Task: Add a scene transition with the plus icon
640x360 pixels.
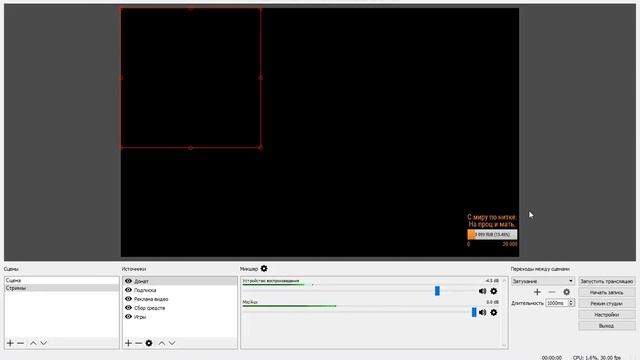Action: click(x=537, y=292)
